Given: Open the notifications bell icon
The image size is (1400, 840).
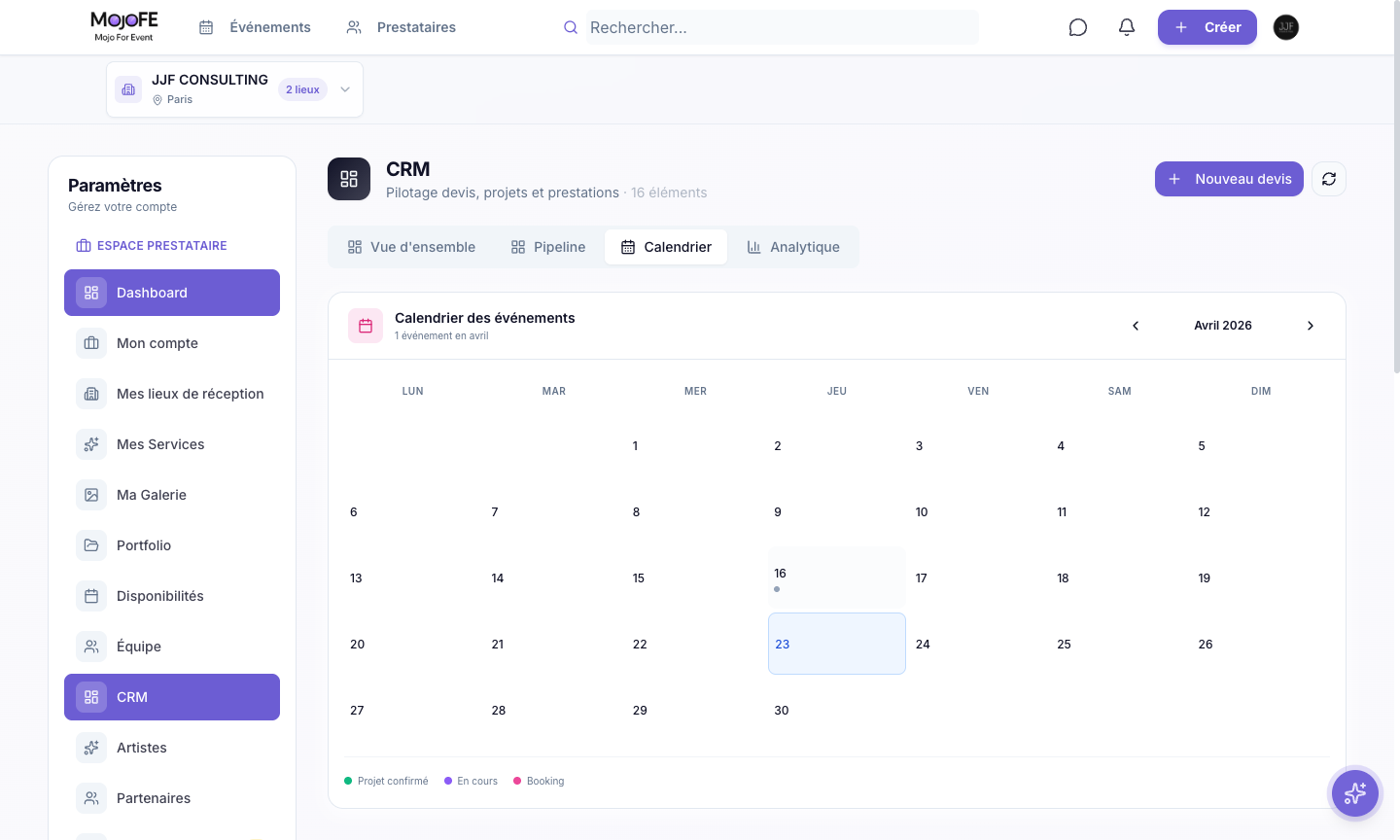Looking at the screenshot, I should 1127,27.
